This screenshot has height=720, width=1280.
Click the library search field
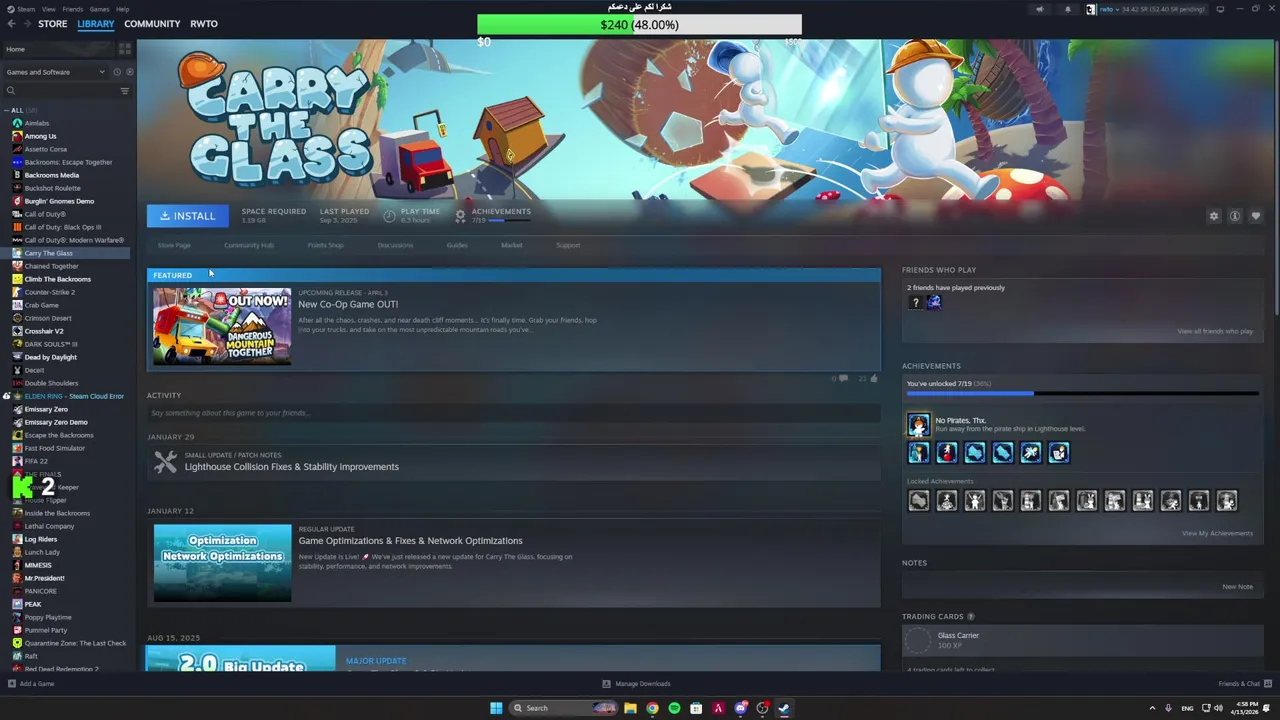[x=62, y=91]
